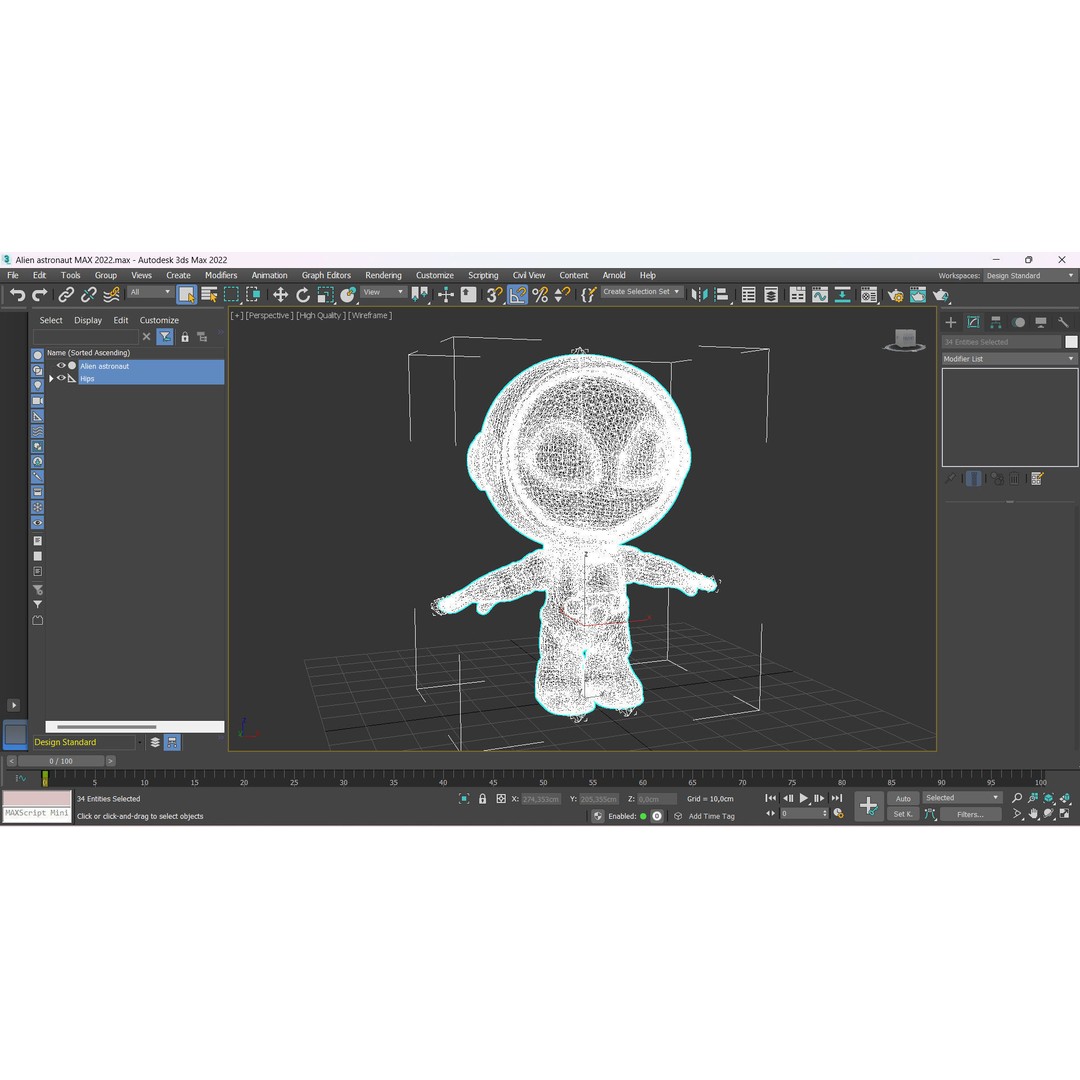Select the Move tool

(x=280, y=295)
